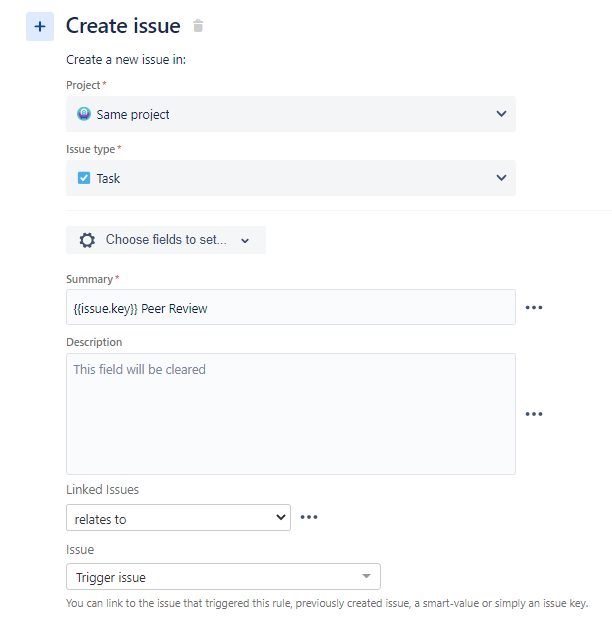Click the gear icon in Choose fields
Screen dimensions: 612x633
point(87,240)
